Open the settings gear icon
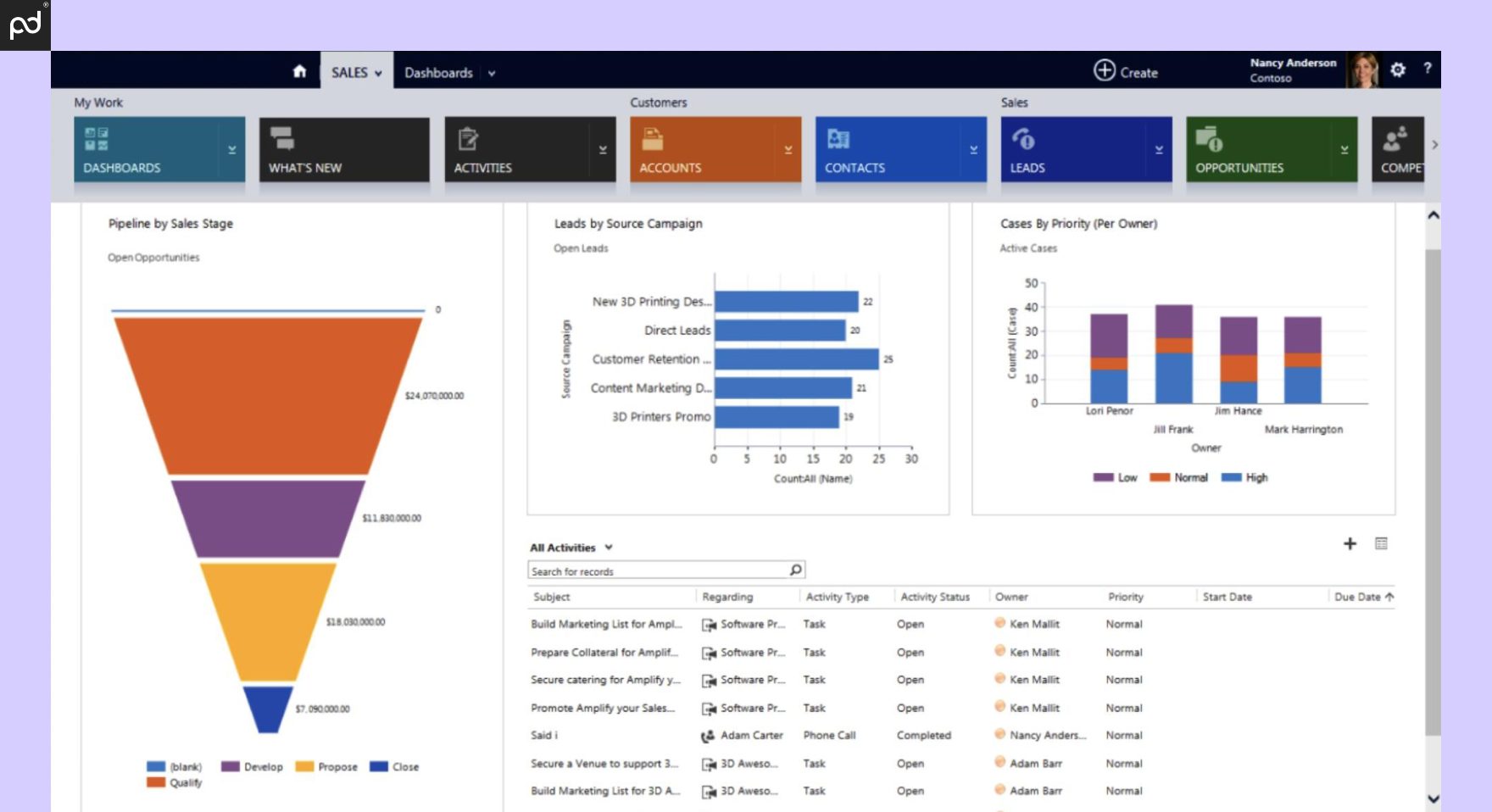 pos(1398,70)
